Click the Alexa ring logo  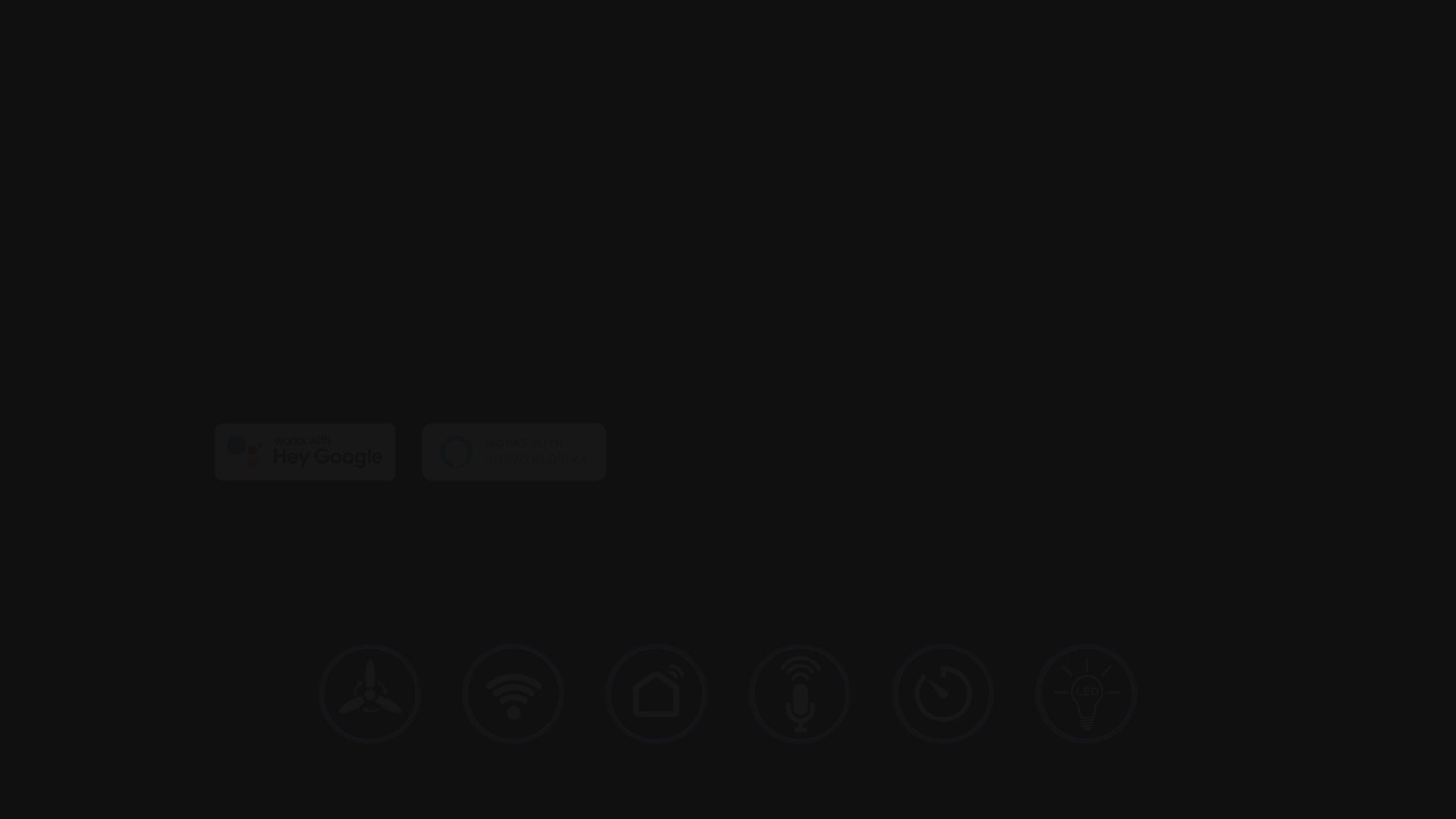coord(456,452)
